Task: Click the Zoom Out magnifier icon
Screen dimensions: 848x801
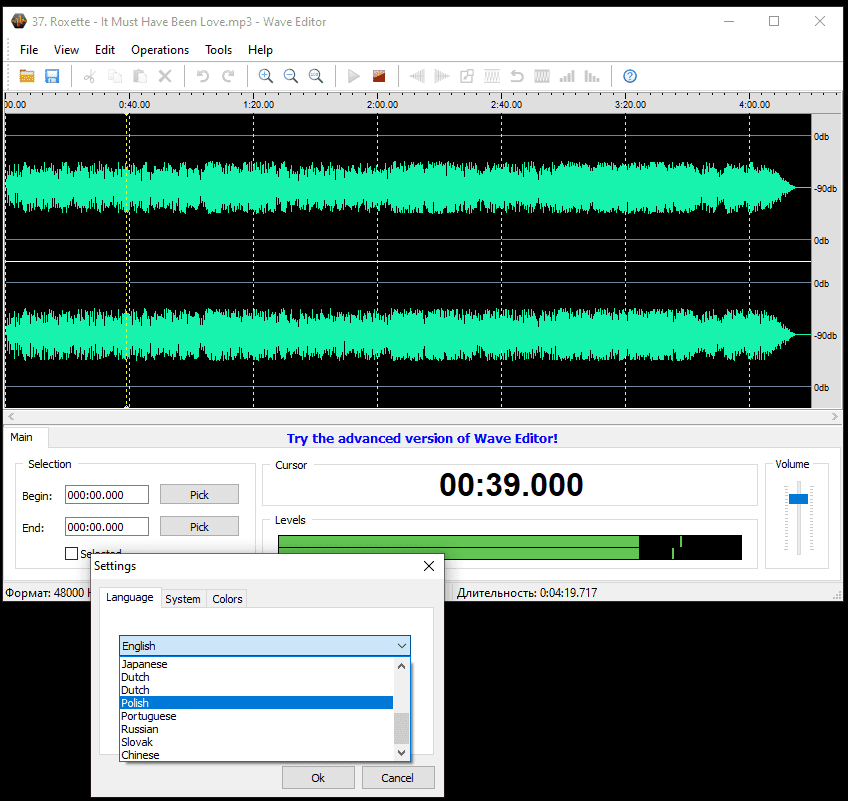Action: 291,76
